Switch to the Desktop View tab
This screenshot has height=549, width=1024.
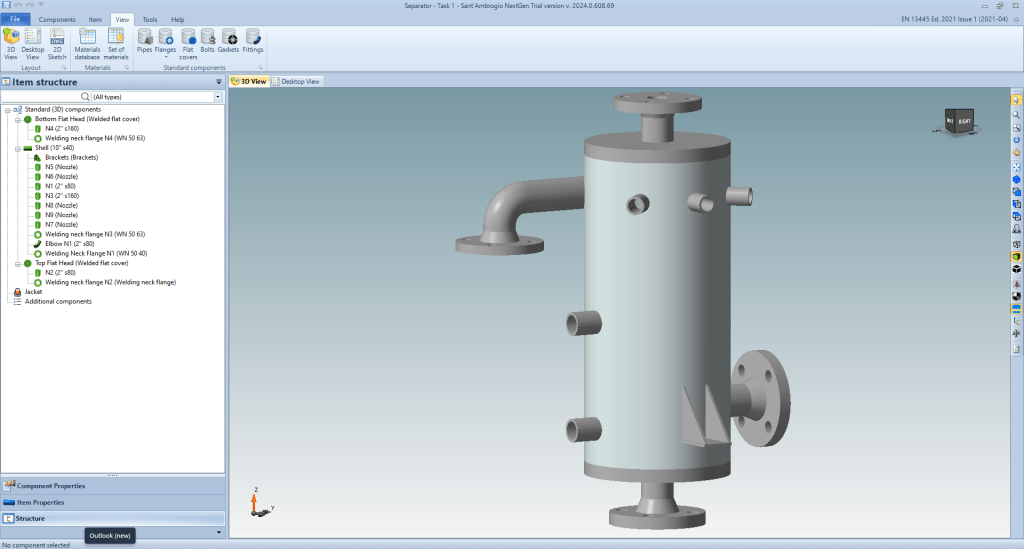297,81
